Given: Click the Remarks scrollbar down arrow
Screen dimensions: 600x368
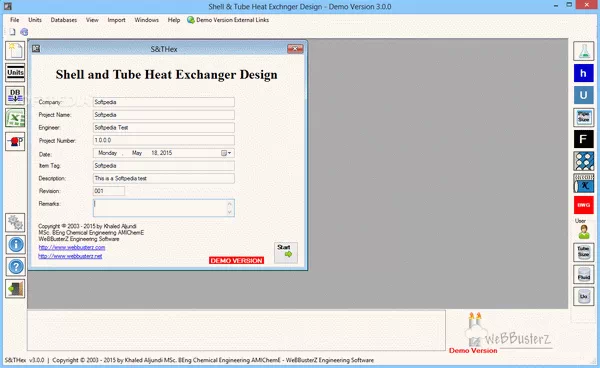Looking at the screenshot, I should click(230, 212).
